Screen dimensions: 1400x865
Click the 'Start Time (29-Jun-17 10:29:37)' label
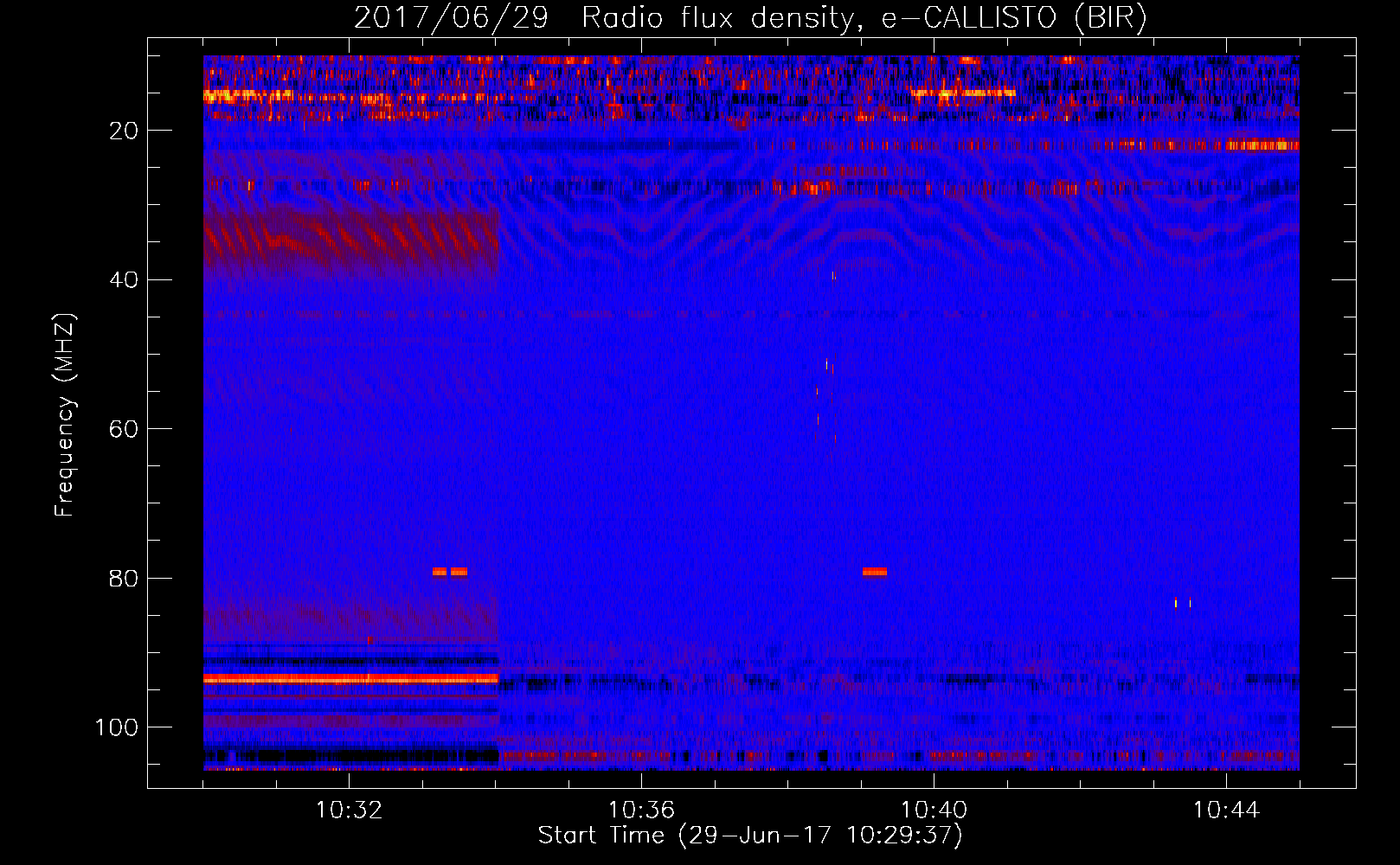click(750, 836)
